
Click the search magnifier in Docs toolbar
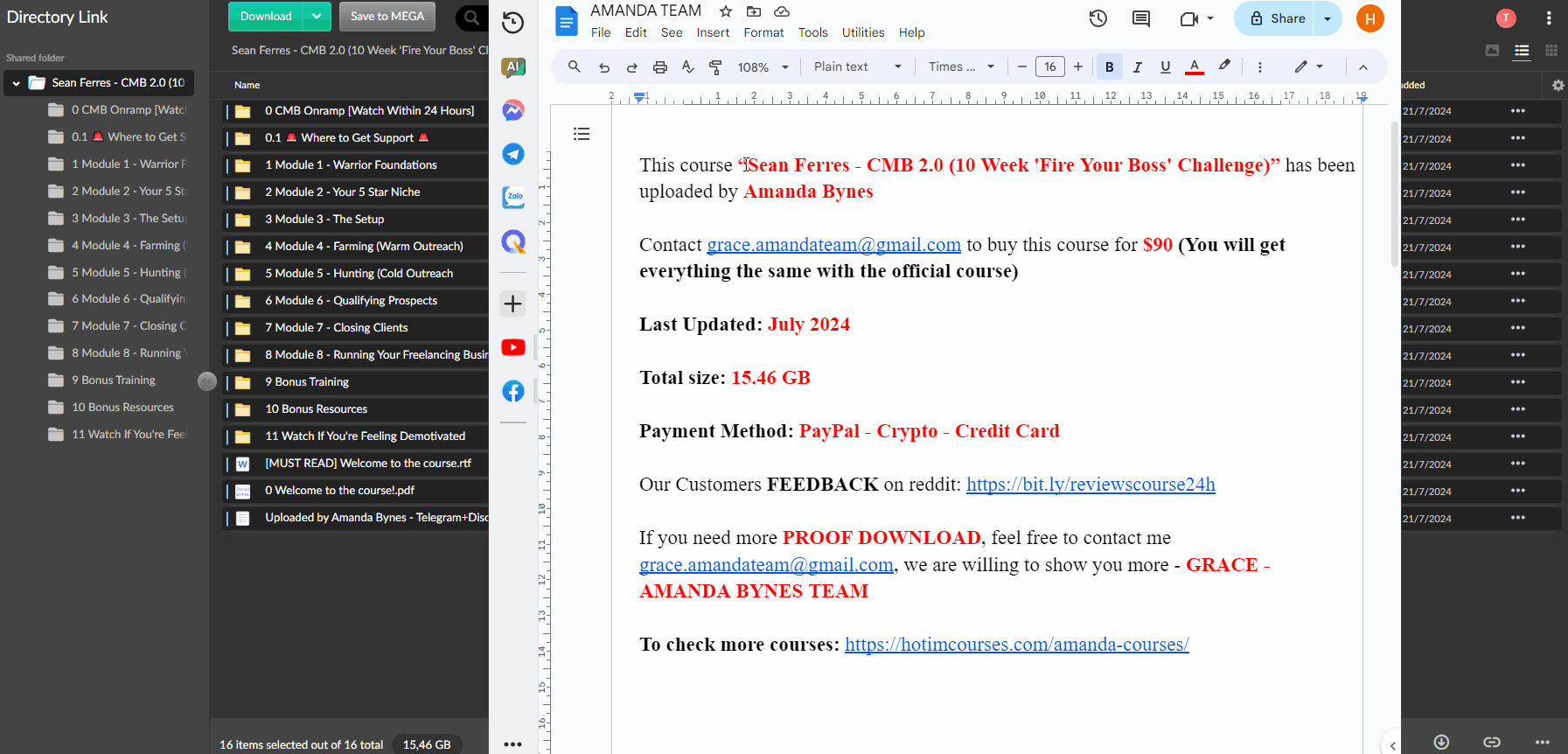coord(575,66)
